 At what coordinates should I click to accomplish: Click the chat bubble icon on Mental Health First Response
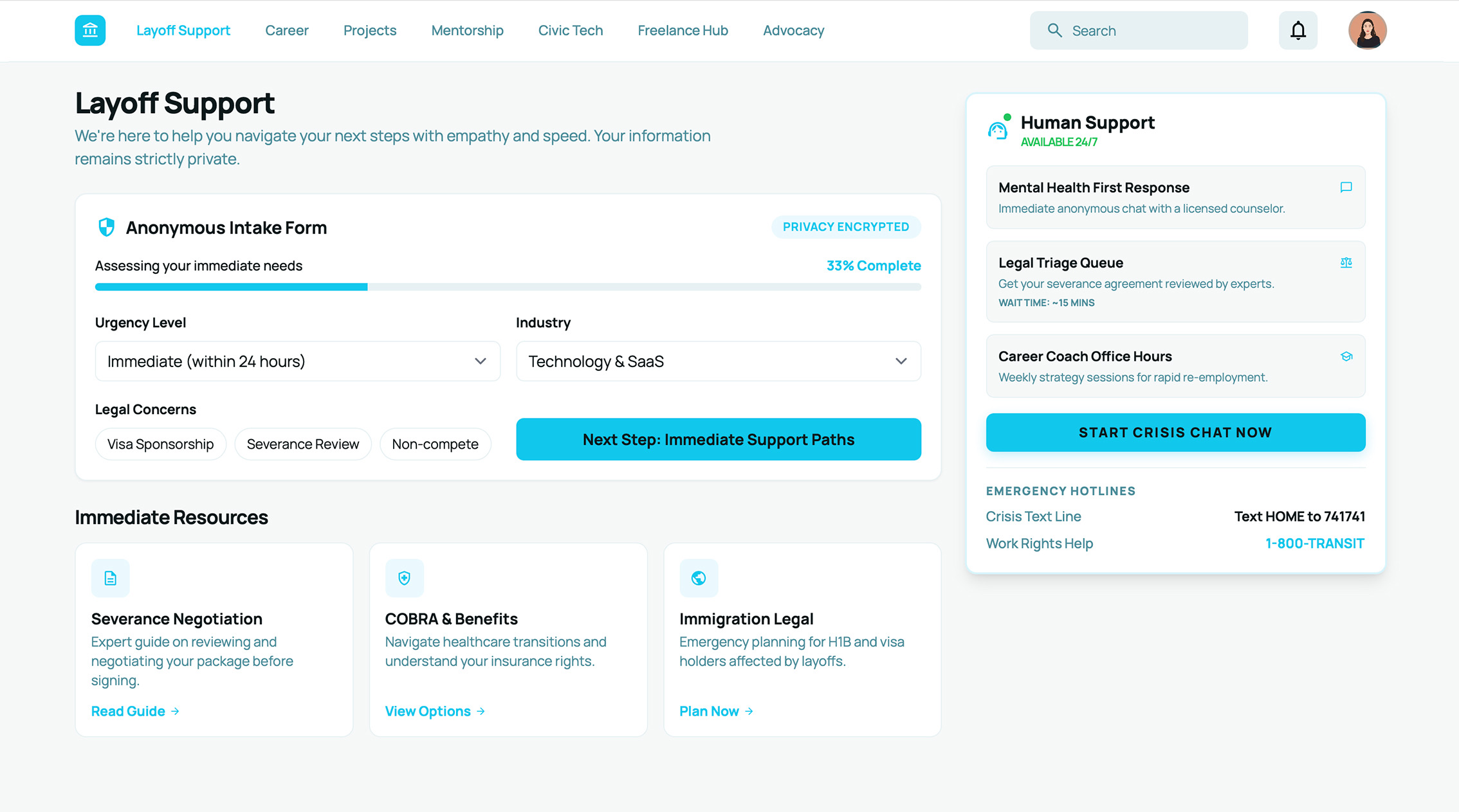point(1346,188)
